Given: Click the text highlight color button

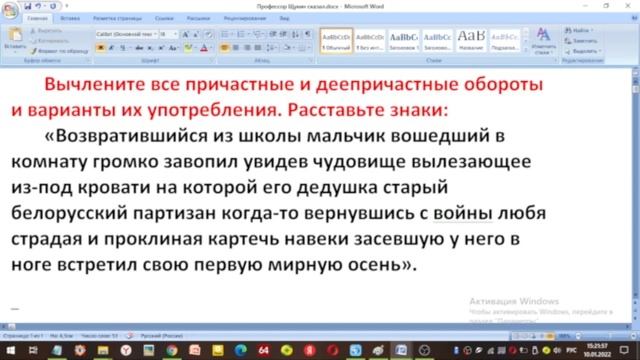Looking at the screenshot, I should click(188, 48).
